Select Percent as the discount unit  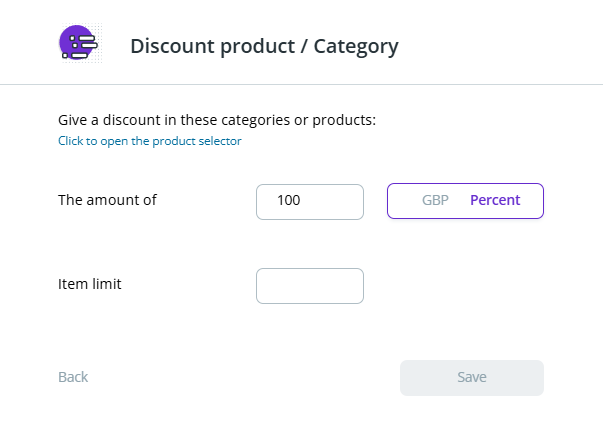coord(495,200)
